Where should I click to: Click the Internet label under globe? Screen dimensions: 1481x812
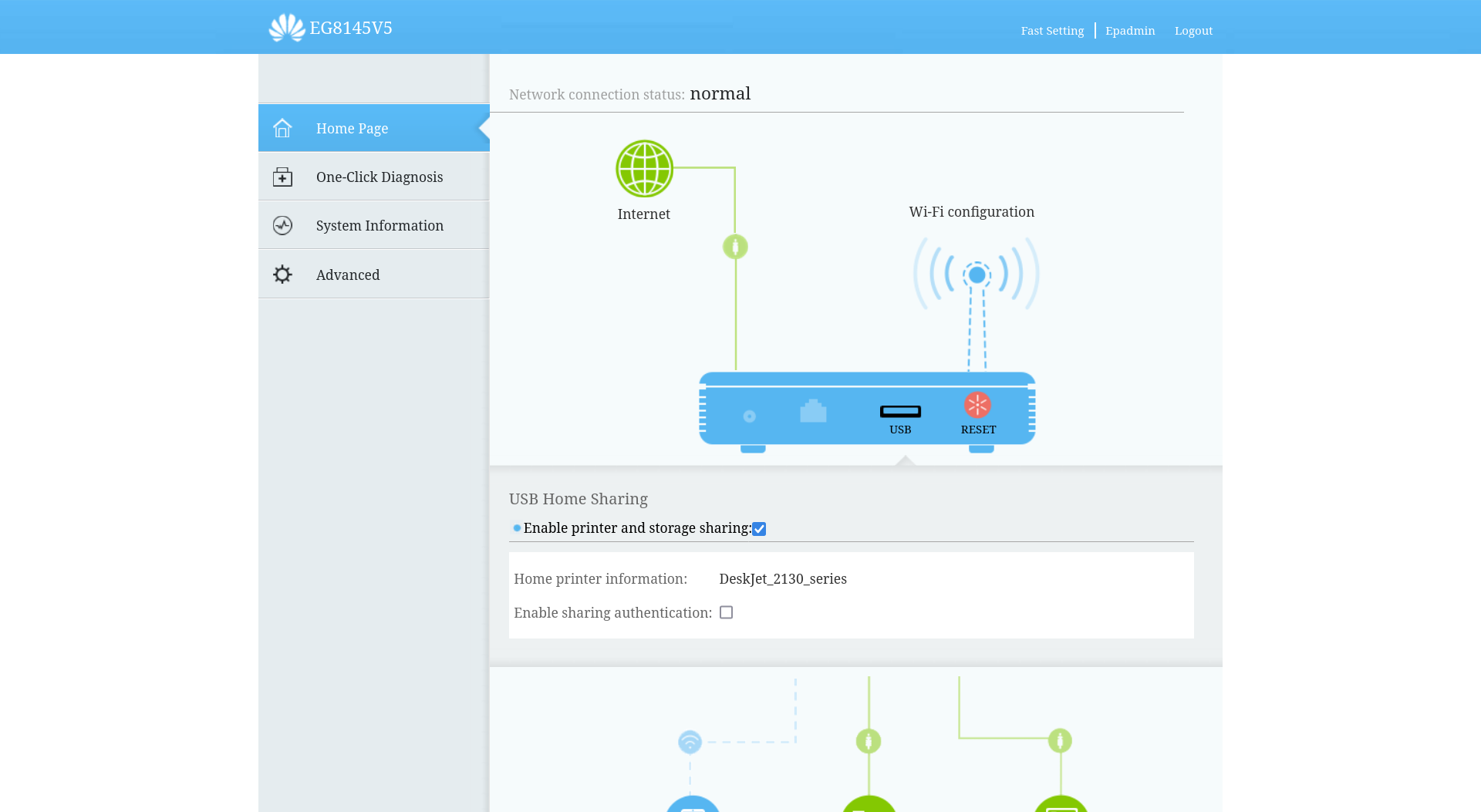(643, 214)
